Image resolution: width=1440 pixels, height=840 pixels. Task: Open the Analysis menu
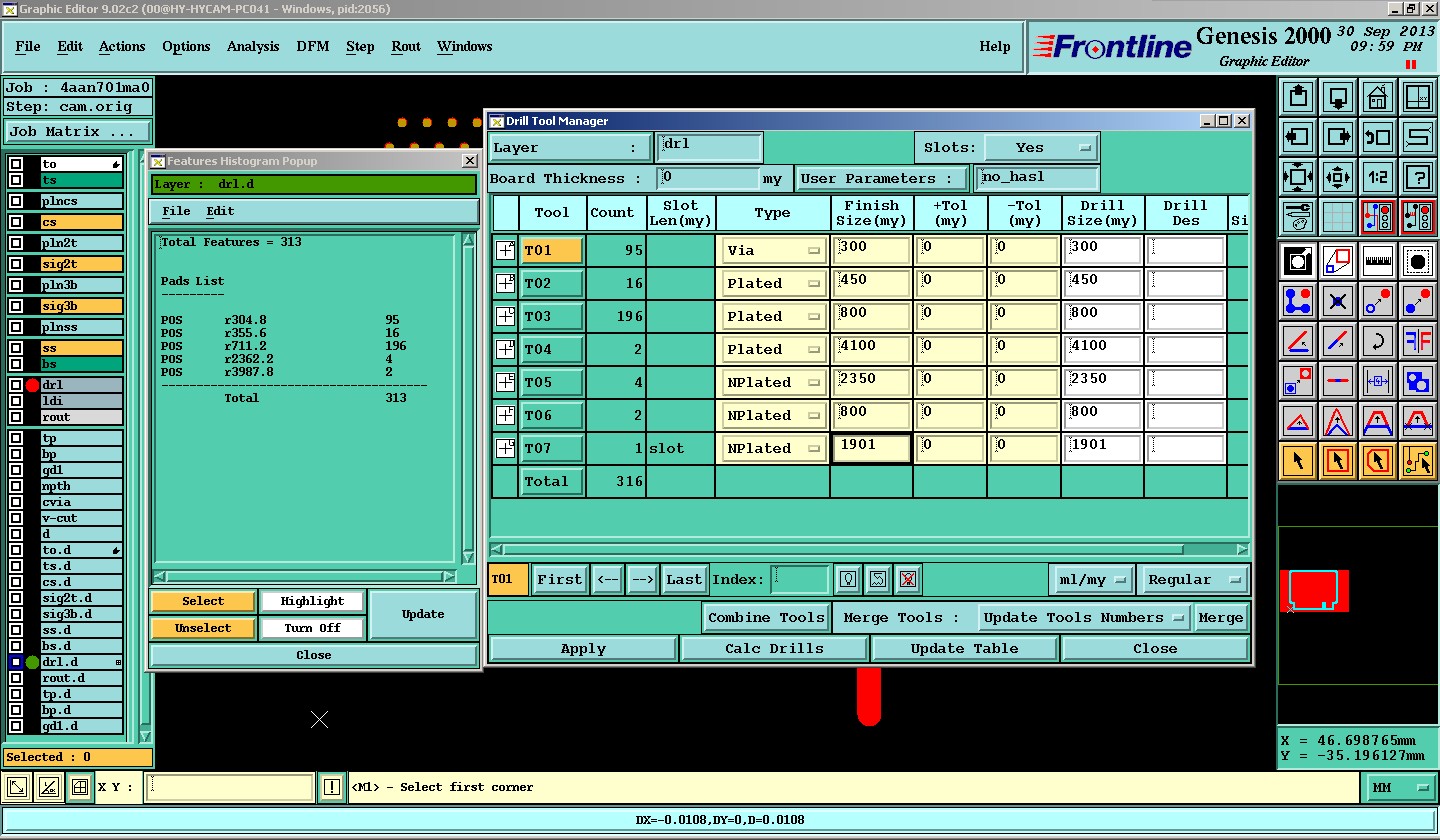pyautogui.click(x=253, y=46)
